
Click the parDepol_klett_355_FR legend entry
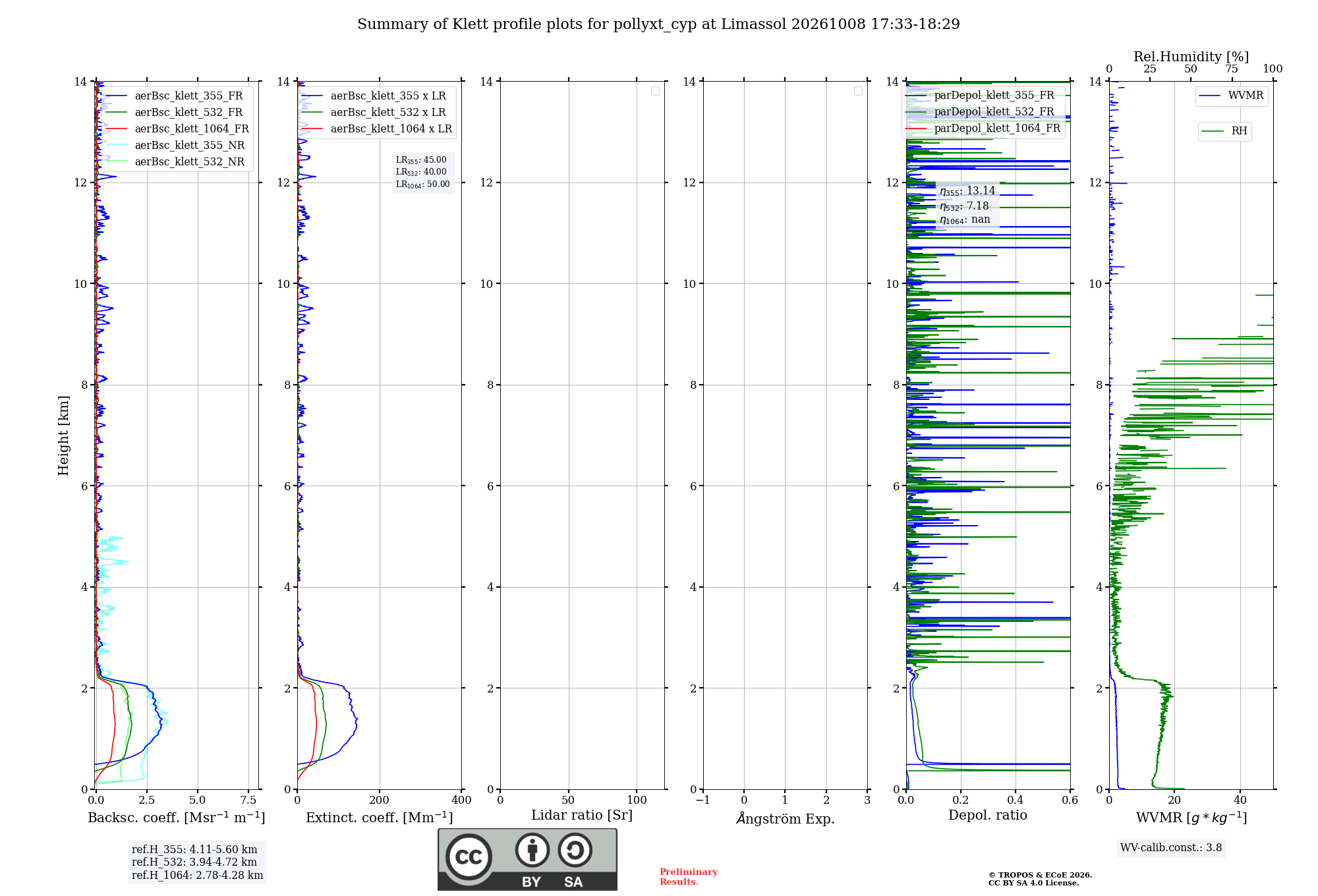coord(981,95)
